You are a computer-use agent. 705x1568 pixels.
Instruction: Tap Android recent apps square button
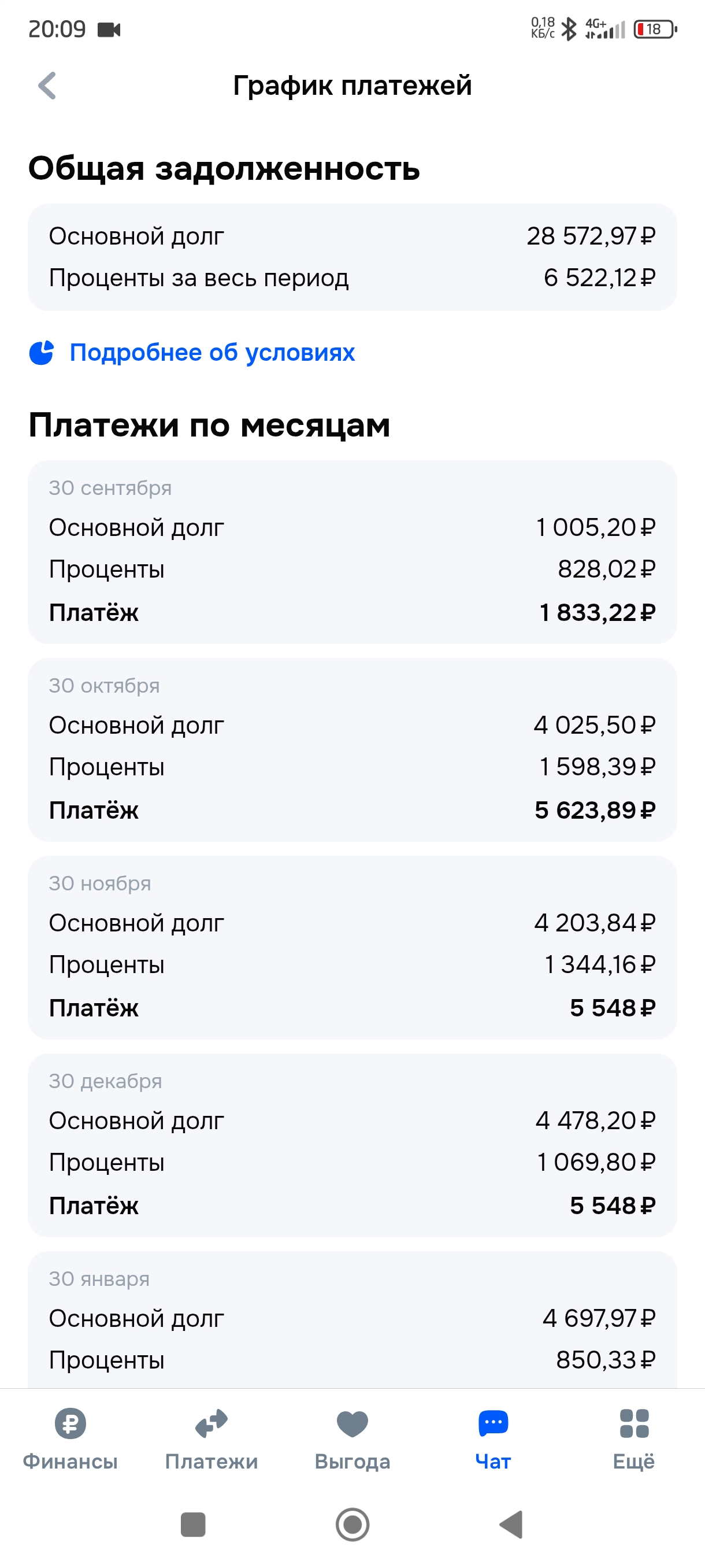click(193, 1525)
